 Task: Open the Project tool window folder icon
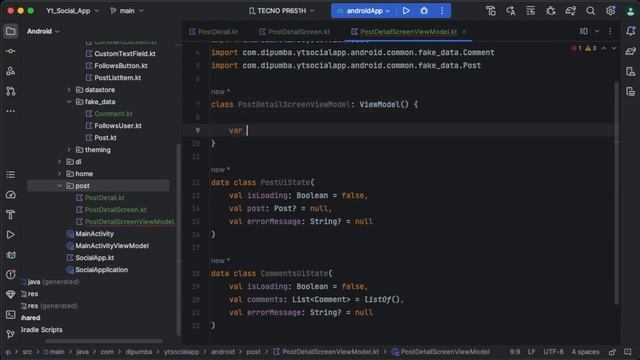pos(11,31)
